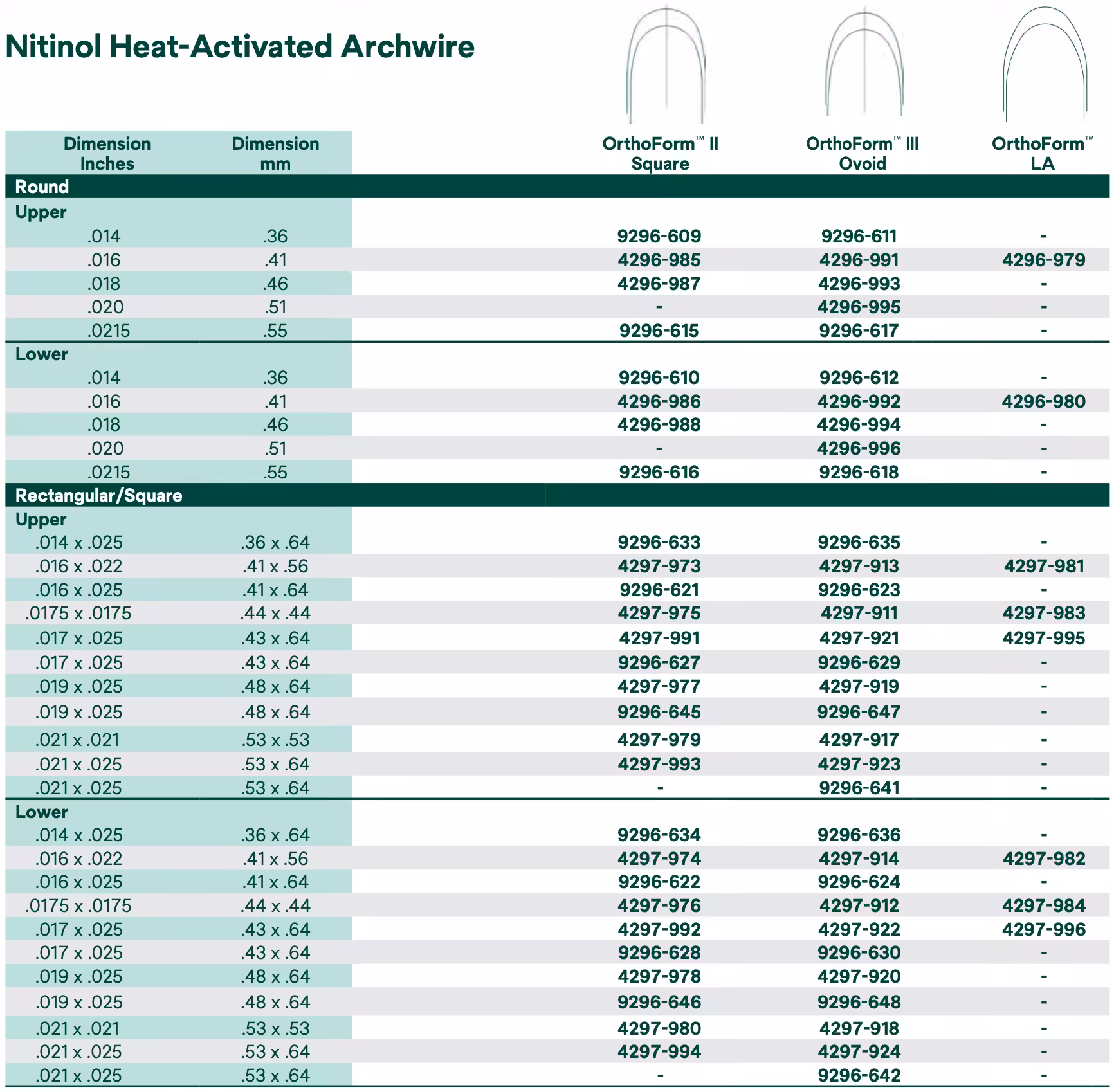Viewport: 1114px width, 1092px height.
Task: Click the OrthoForm LA arch diagram
Action: 1045,64
